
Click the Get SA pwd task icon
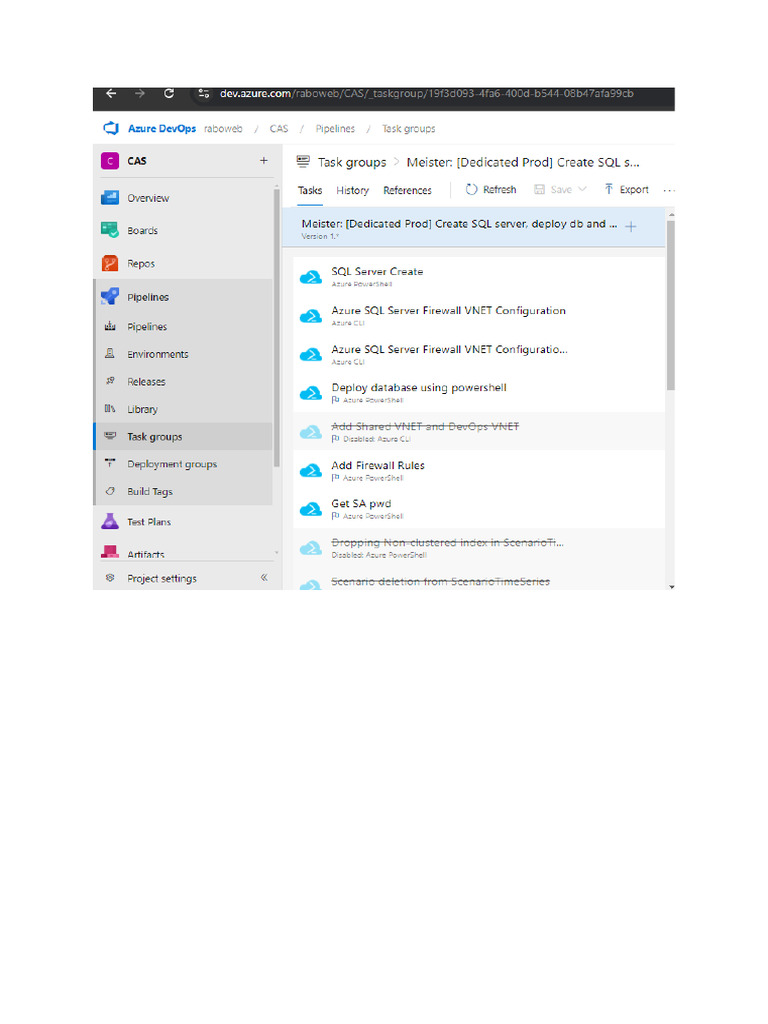(x=311, y=509)
